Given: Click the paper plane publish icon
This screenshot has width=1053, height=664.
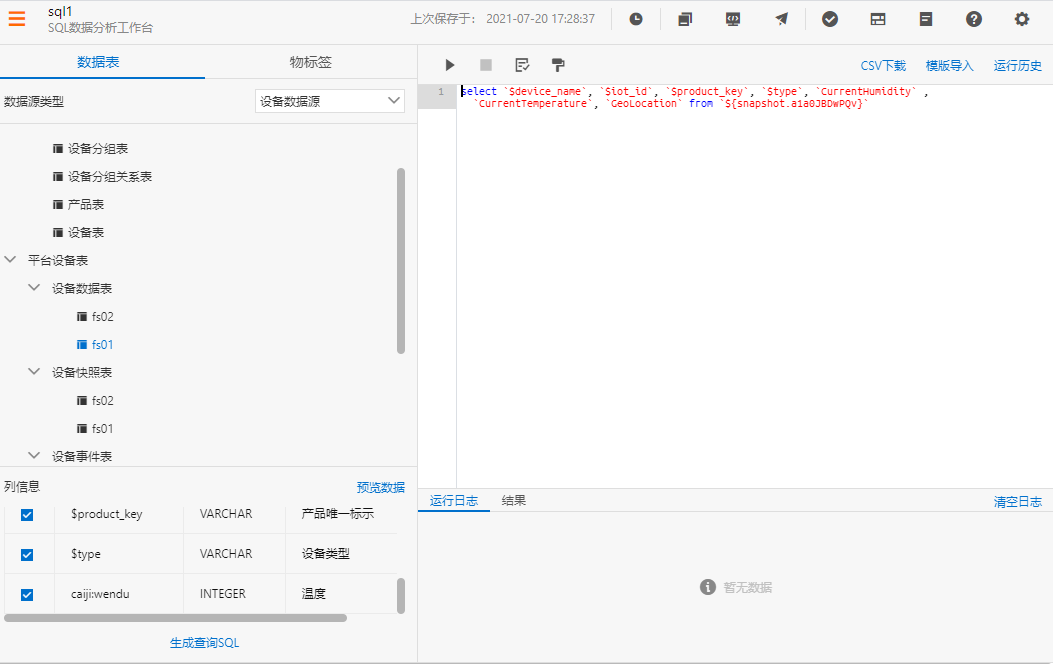Looking at the screenshot, I should (x=781, y=19).
